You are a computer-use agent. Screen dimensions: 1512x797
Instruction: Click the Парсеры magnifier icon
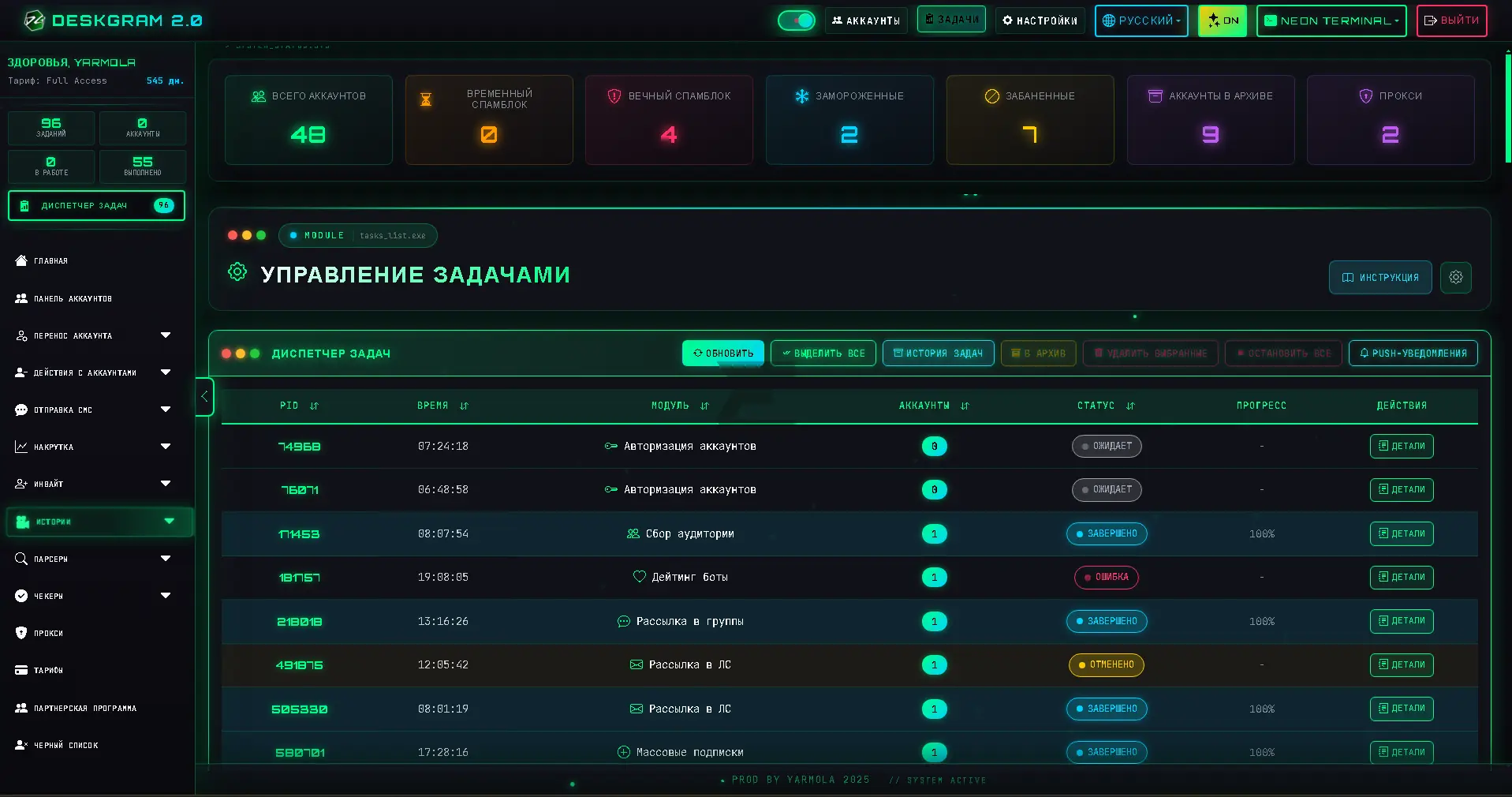pyautogui.click(x=21, y=559)
